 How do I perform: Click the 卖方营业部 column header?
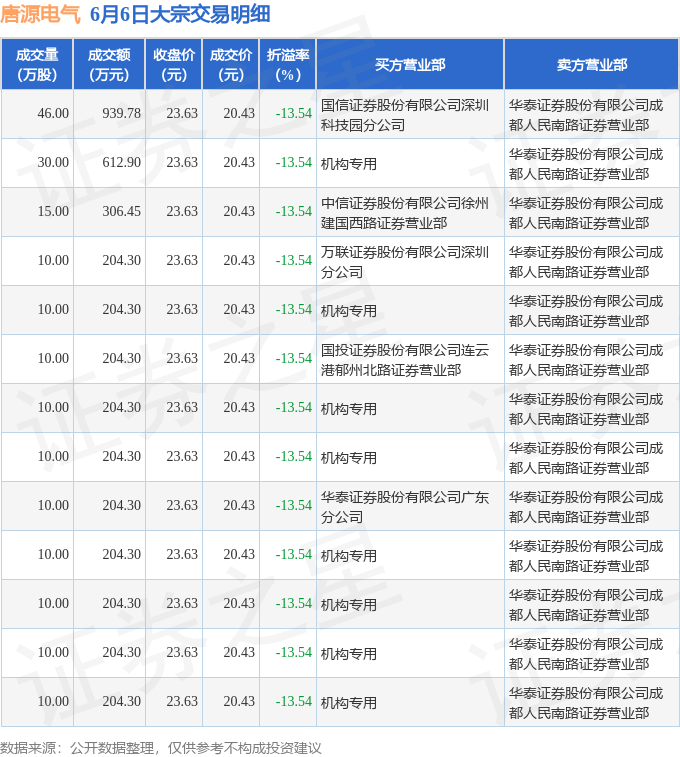(592, 65)
